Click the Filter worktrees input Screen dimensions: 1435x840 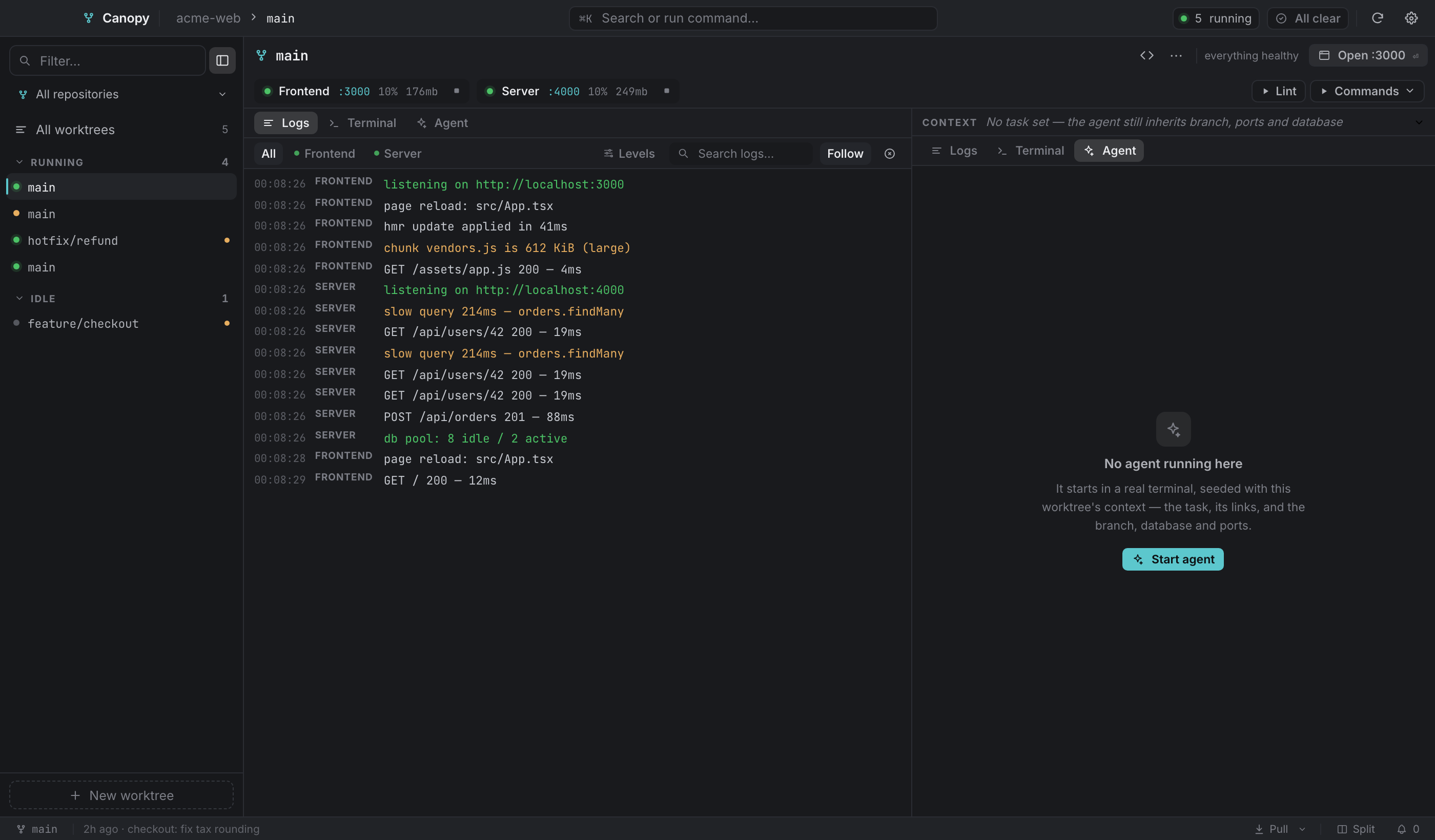click(108, 60)
